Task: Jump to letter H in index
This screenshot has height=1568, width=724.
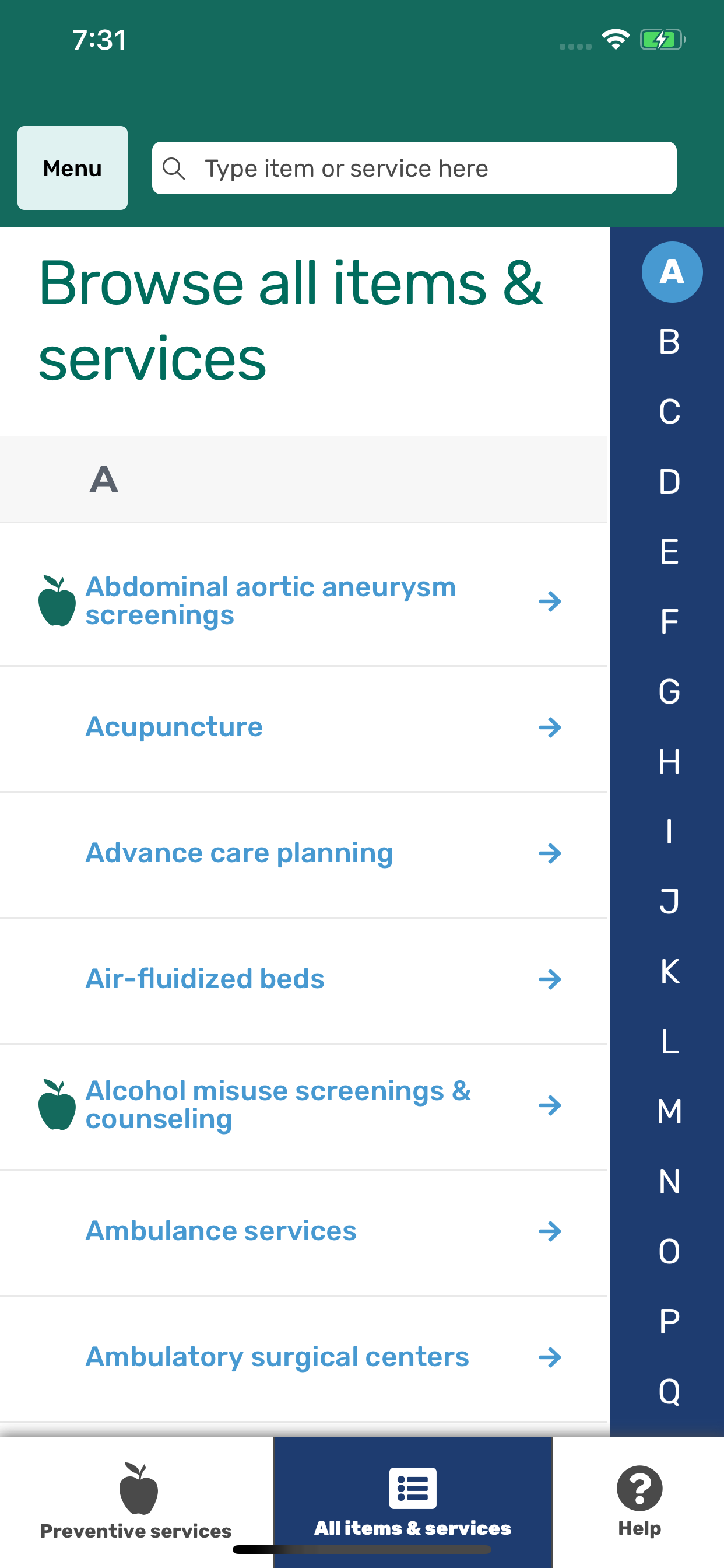Action: 669,761
